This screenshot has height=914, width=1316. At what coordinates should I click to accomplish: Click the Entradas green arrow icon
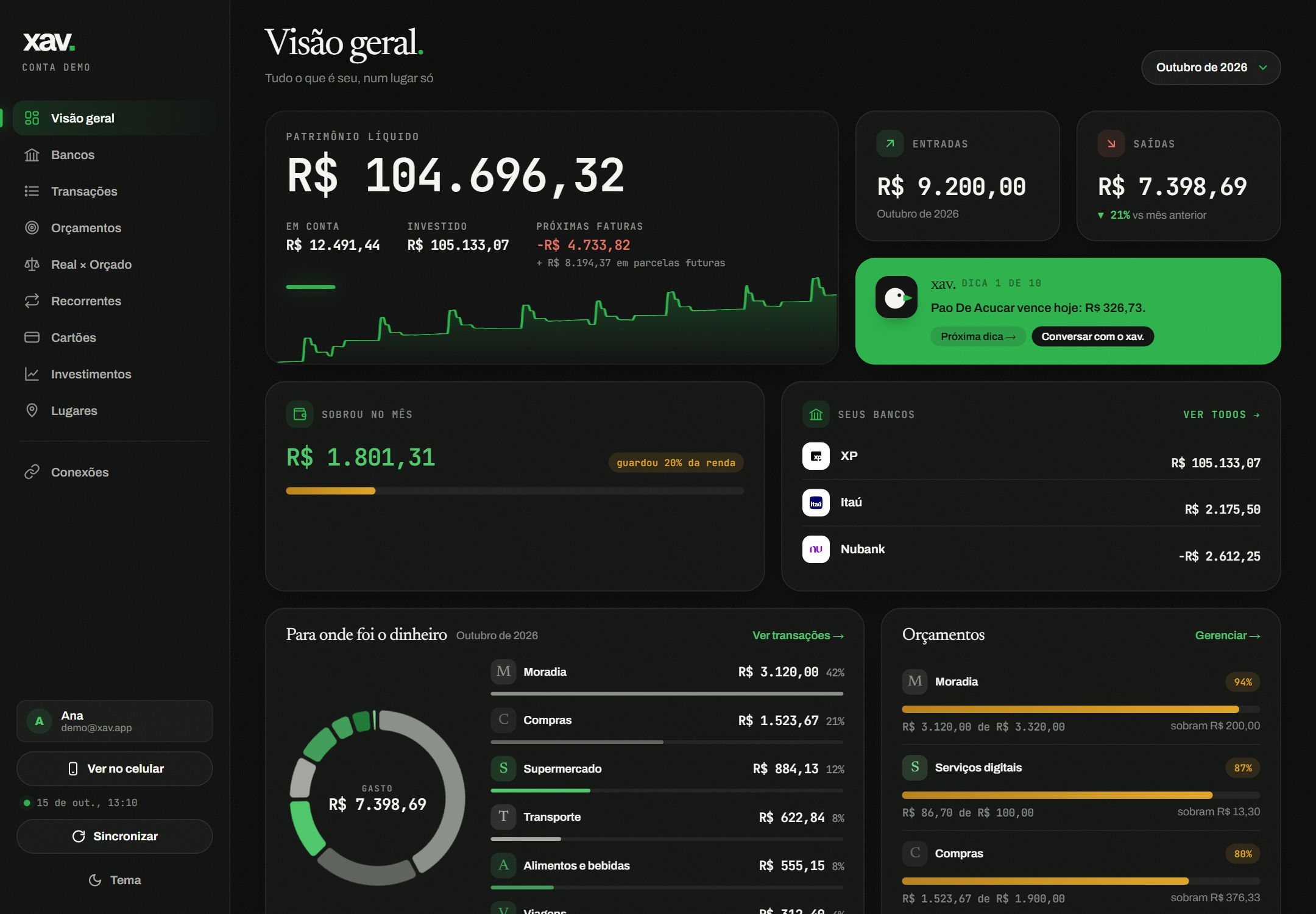point(890,144)
